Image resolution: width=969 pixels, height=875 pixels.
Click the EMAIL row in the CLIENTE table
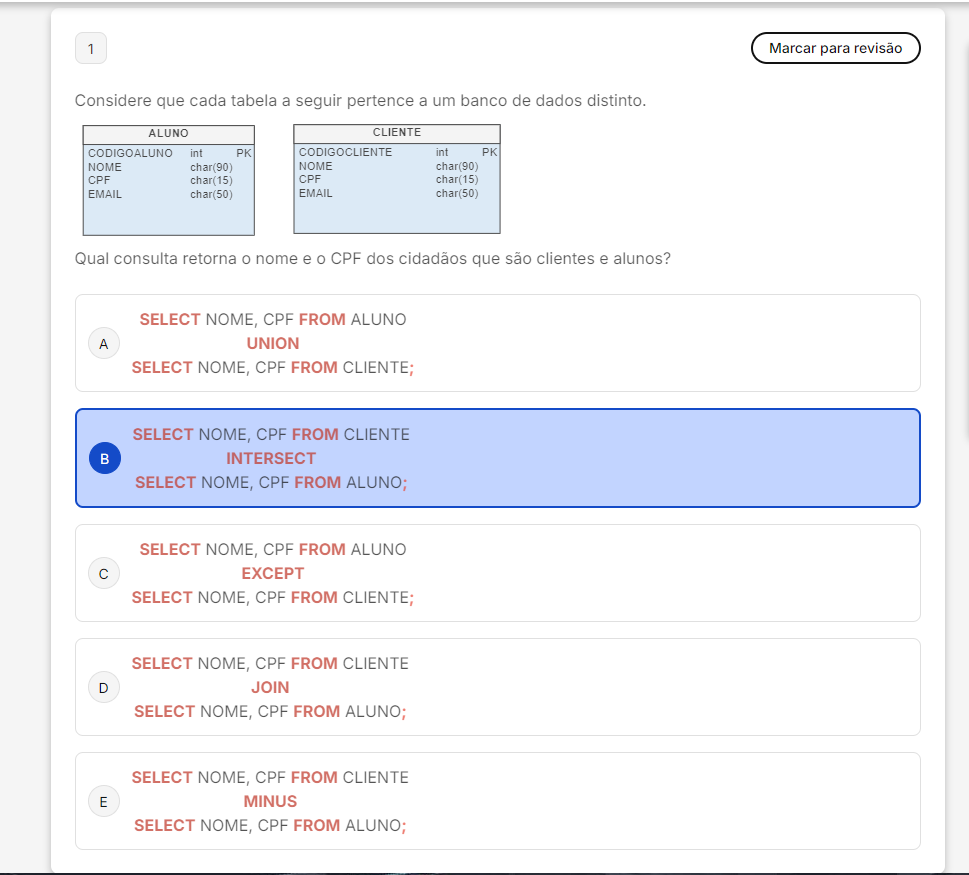316,193
